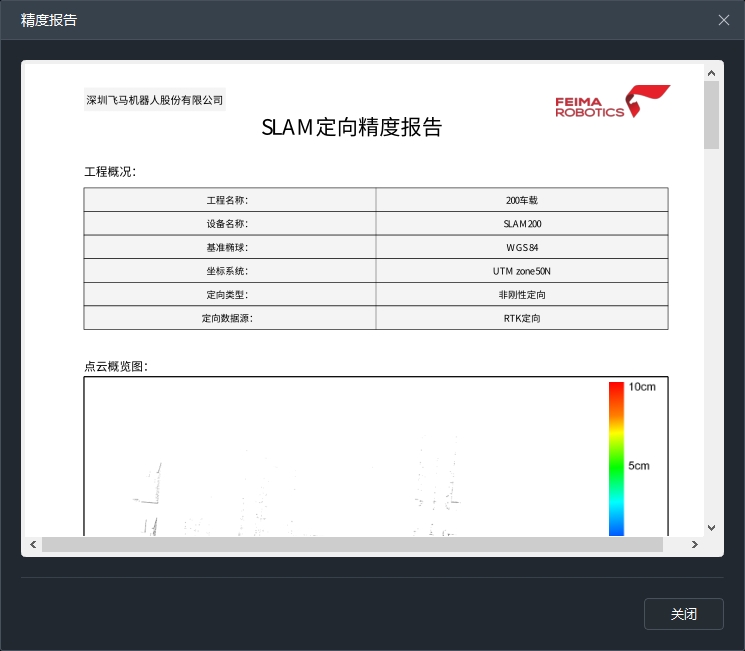This screenshot has height=651, width=745.
Task: Click the vertical scrollbar up arrow
Action: 711,73
